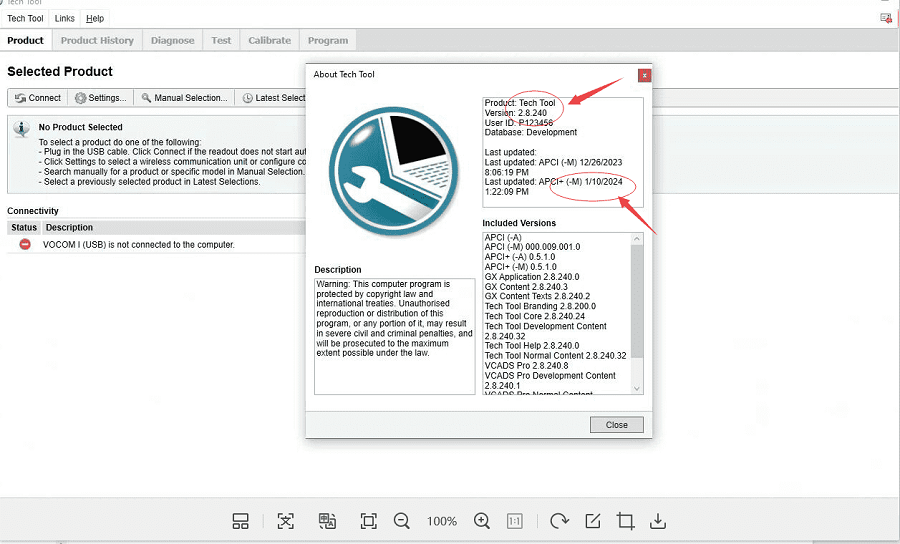Click the Connect toolbar button
Image resolution: width=900 pixels, height=544 pixels.
point(38,98)
